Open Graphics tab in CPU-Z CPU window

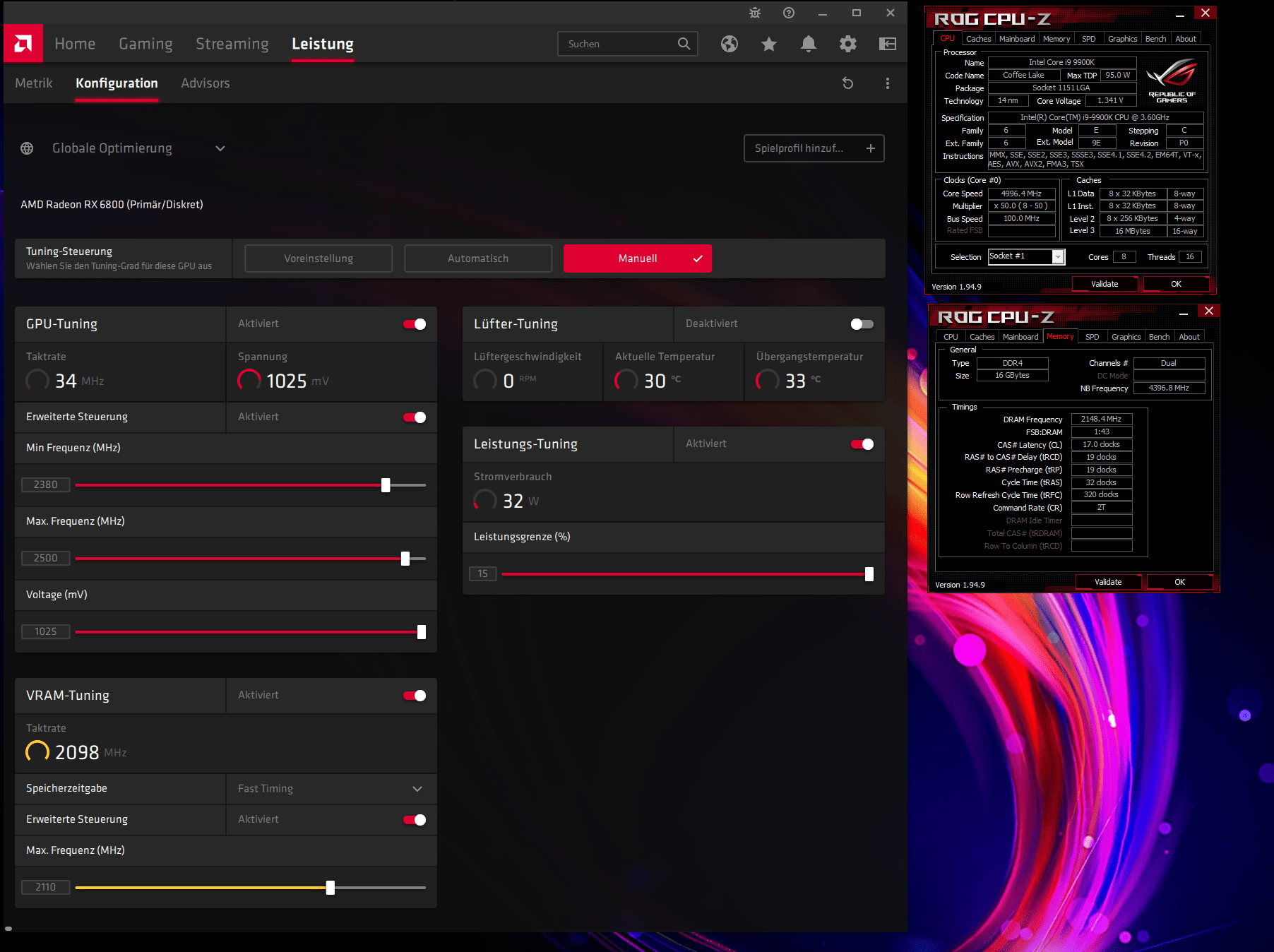(x=1122, y=39)
